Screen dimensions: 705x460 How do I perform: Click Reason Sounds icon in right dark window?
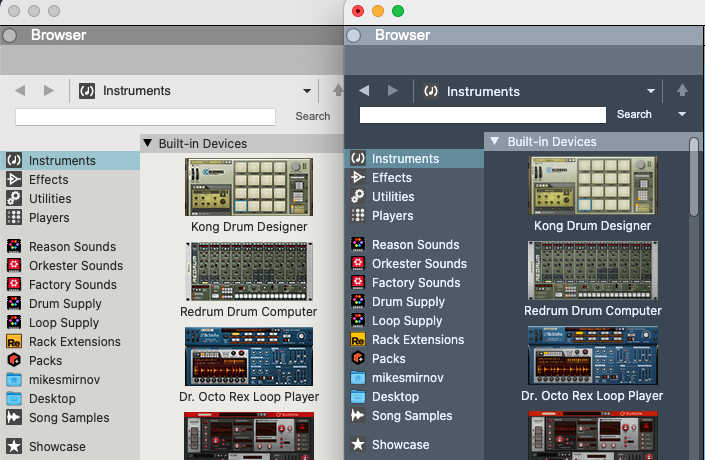[x=358, y=245]
